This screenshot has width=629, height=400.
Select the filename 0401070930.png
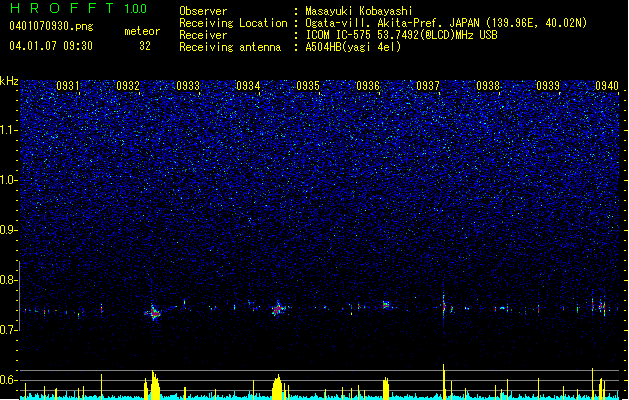pyautogui.click(x=51, y=26)
